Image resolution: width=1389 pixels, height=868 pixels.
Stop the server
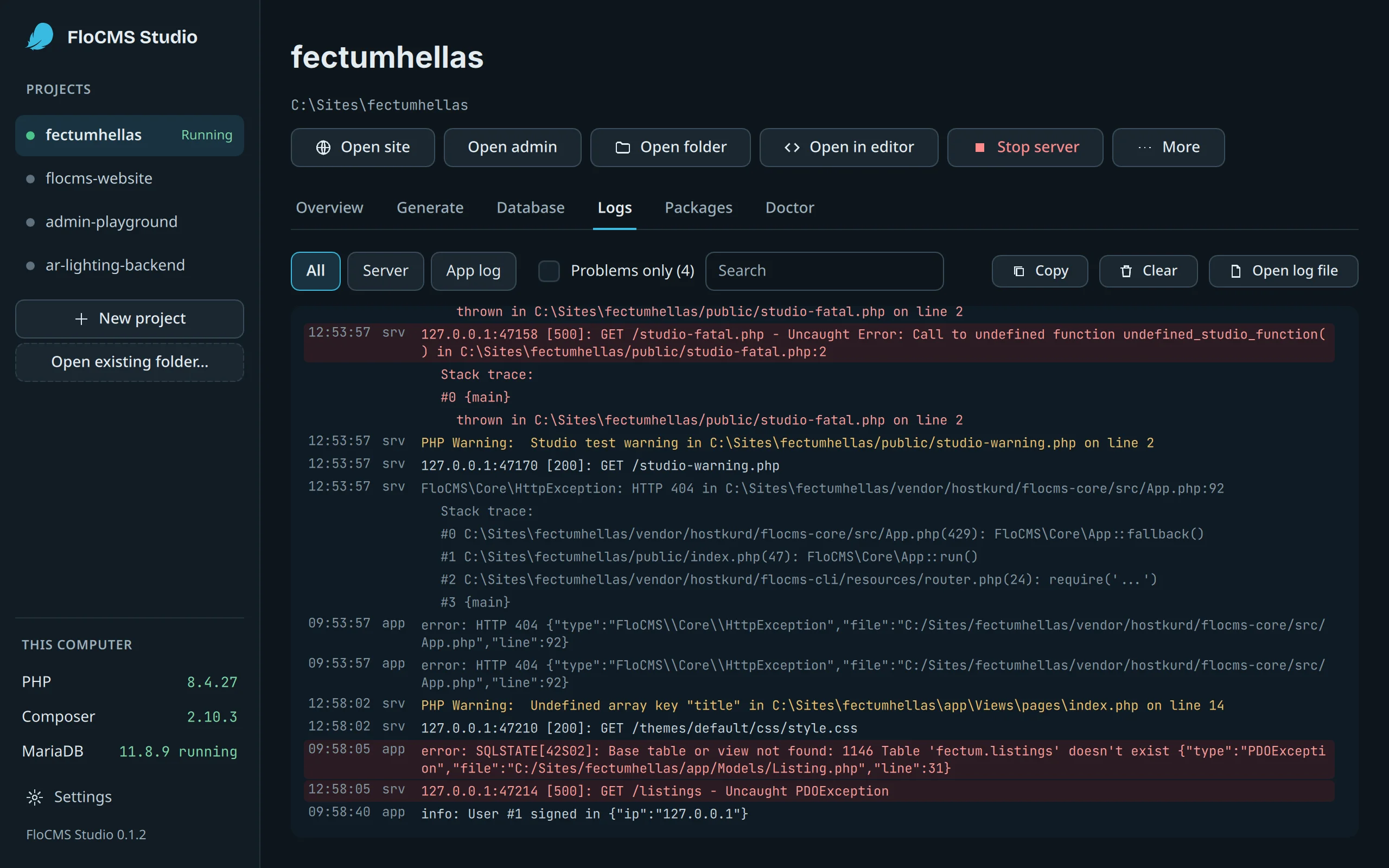[x=1025, y=148]
